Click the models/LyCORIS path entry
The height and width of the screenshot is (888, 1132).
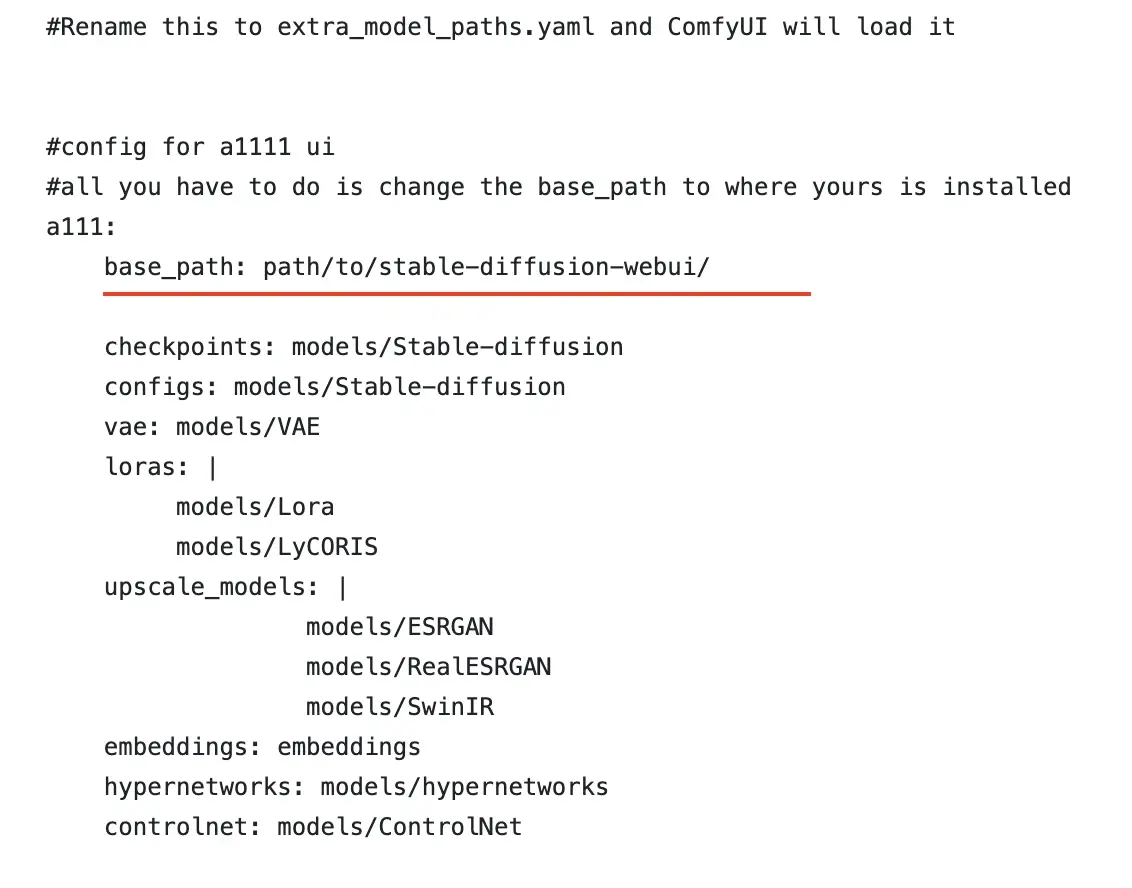(x=277, y=547)
